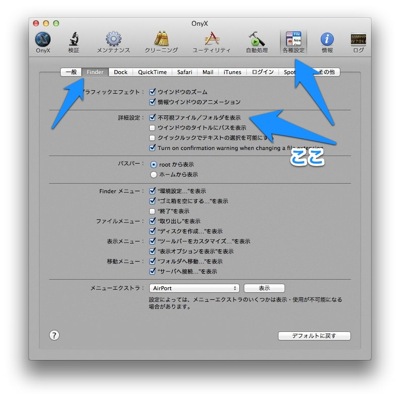Open the メンテナンス gear icon
400x400 pixels.
[113, 42]
